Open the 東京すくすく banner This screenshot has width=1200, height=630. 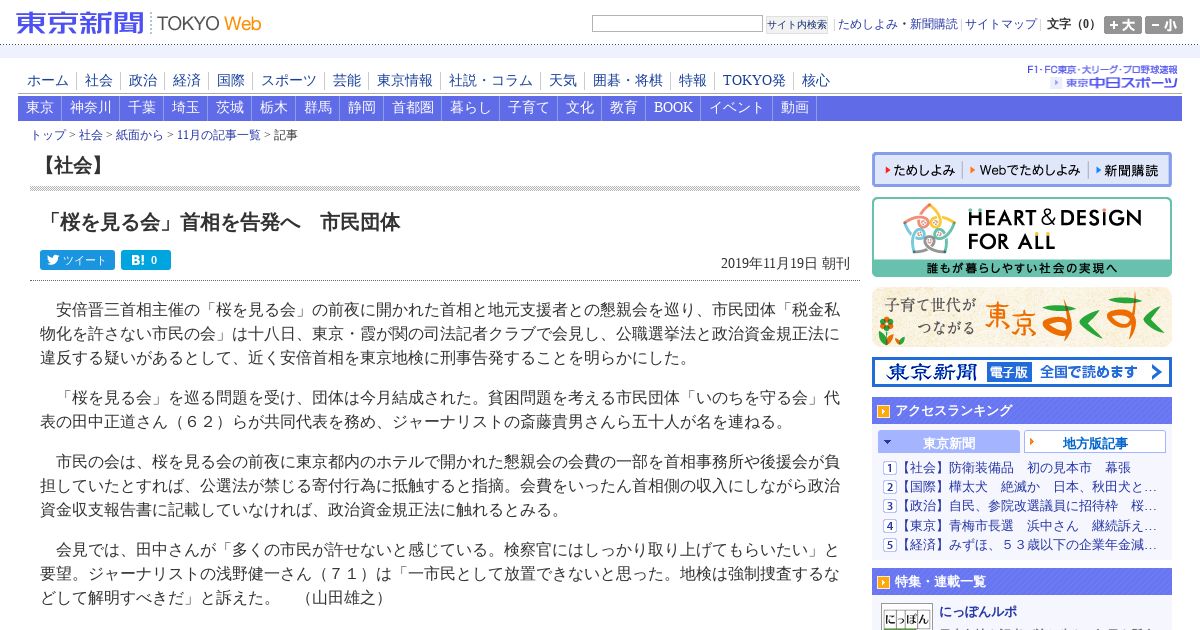[1022, 317]
